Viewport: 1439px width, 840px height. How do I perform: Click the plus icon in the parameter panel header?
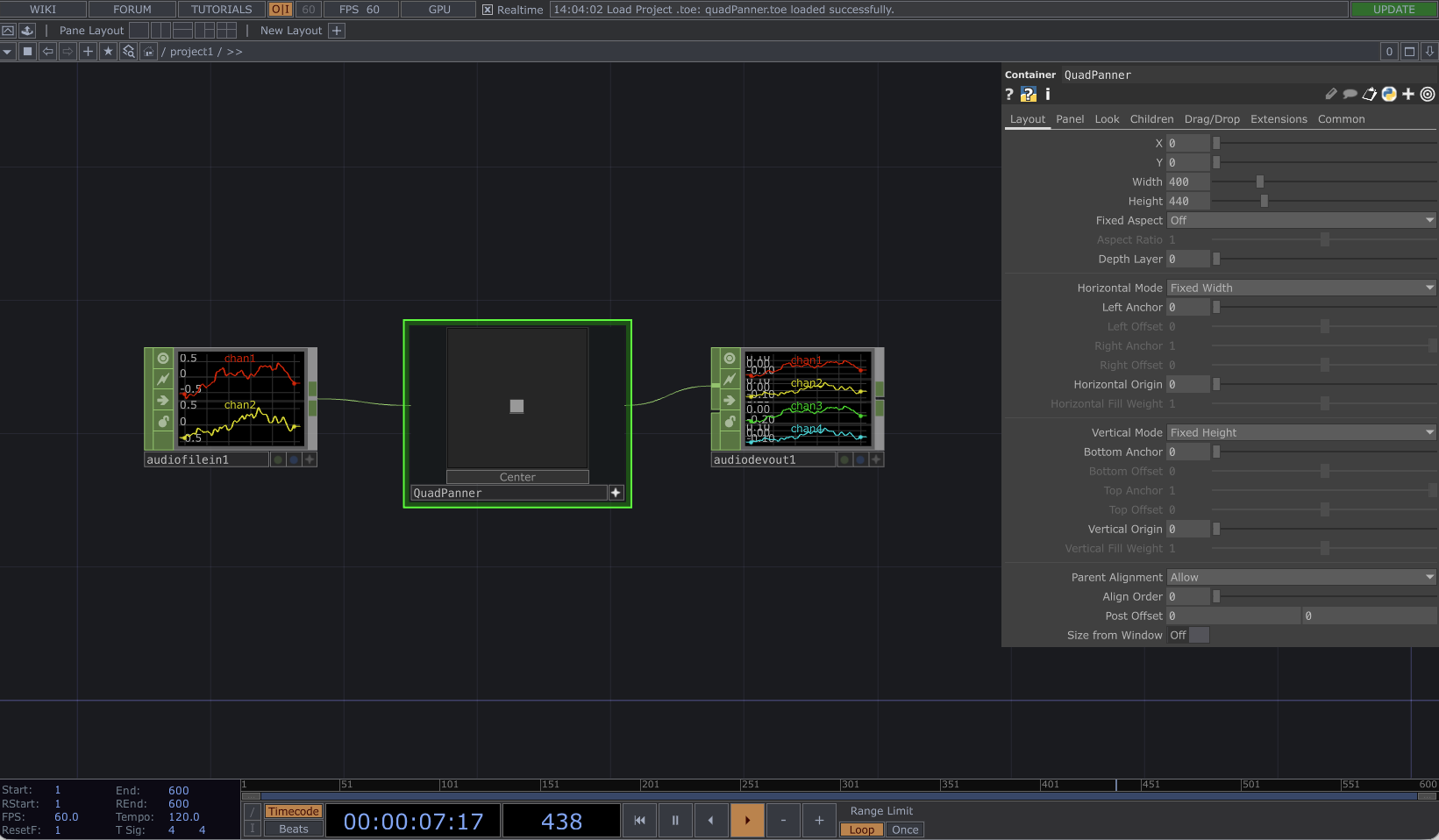1408,94
